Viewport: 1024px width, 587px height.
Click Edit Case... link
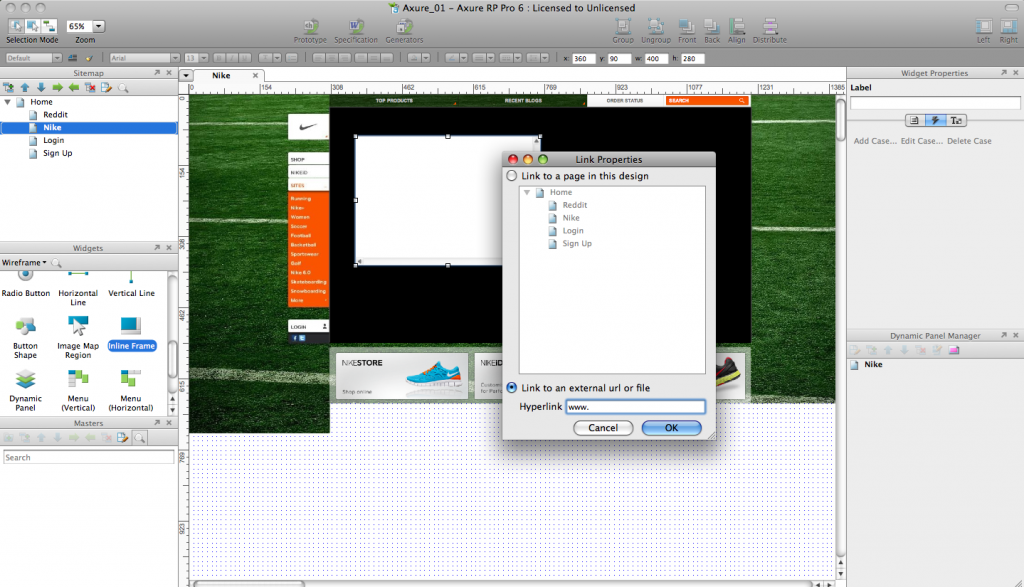921,140
